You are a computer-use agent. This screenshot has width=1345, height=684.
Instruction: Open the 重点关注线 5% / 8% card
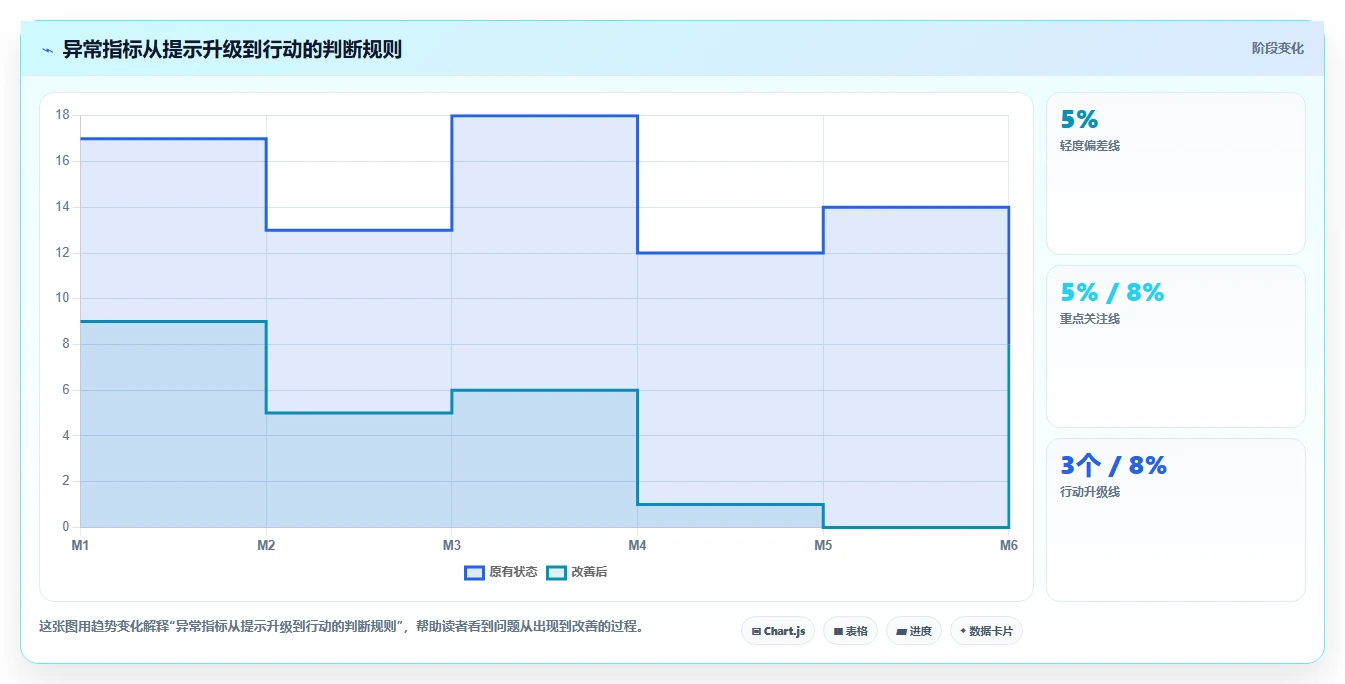1176,347
